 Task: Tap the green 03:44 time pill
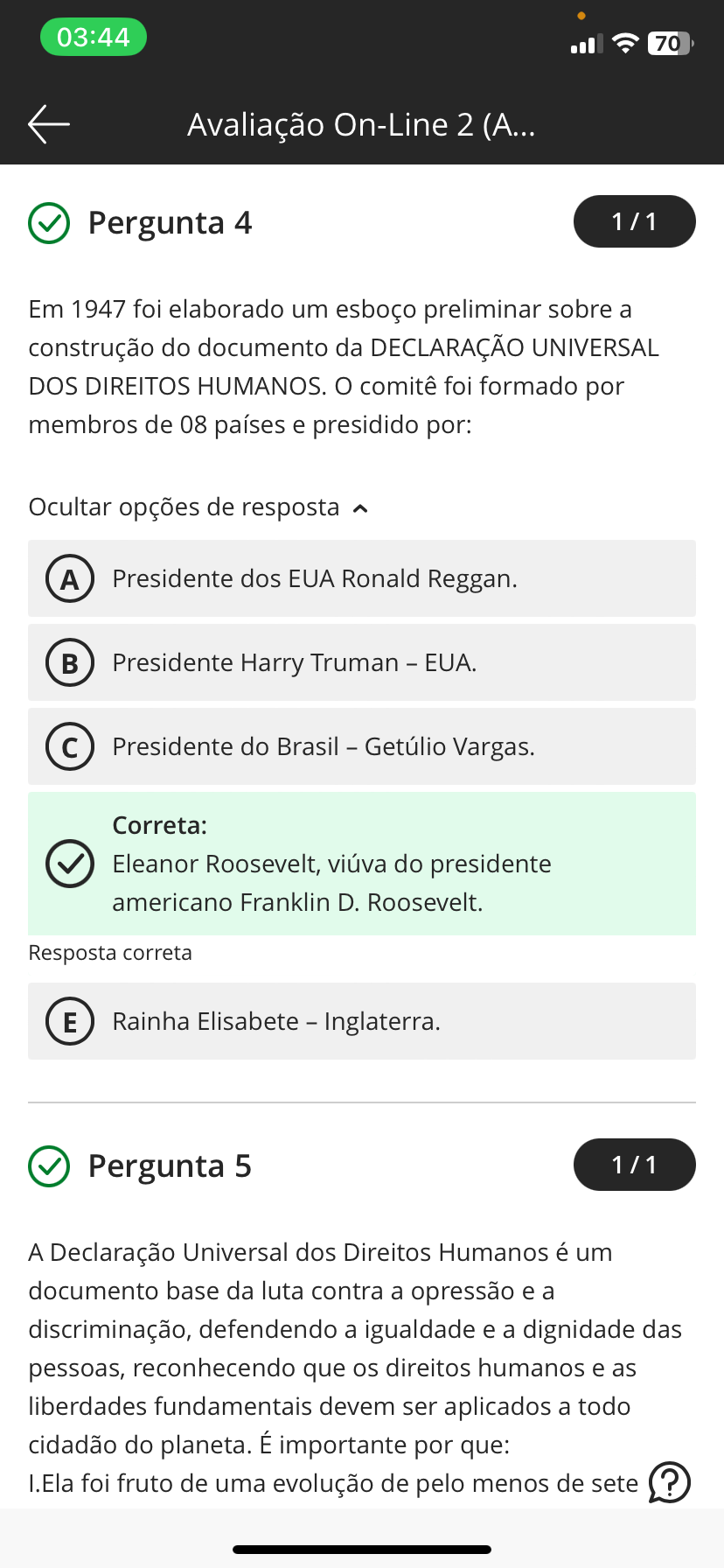(x=94, y=38)
